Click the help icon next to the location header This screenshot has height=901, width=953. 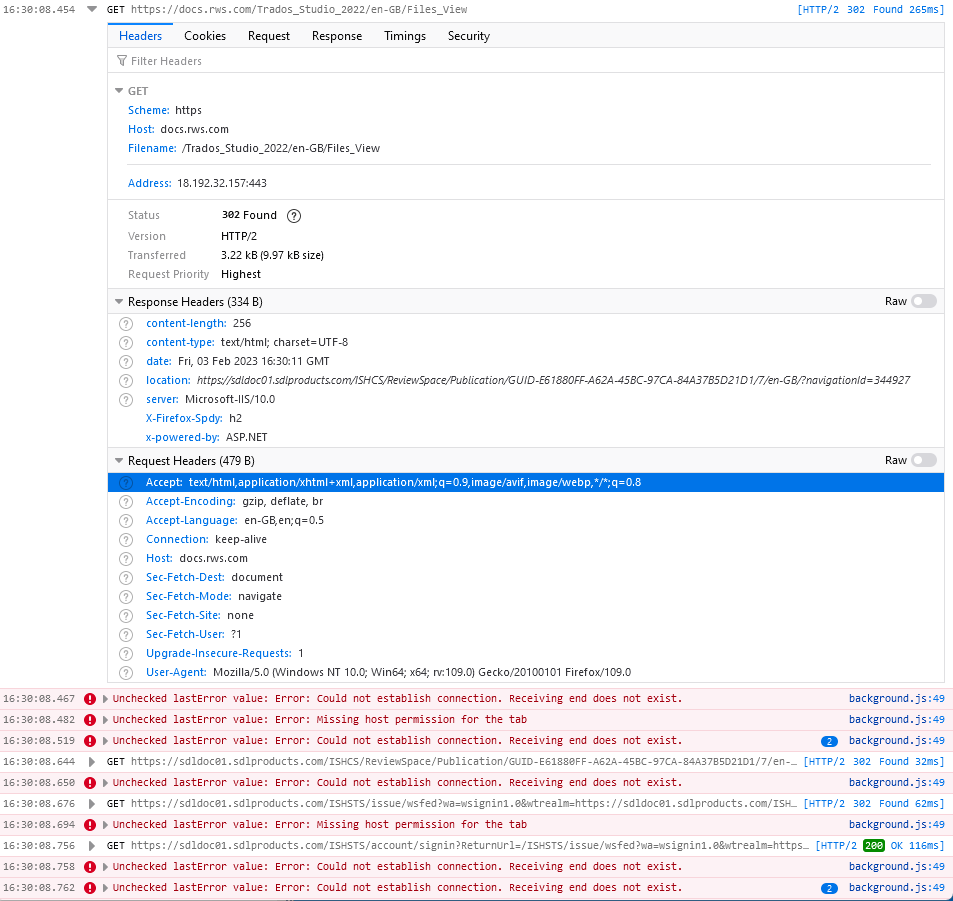[126, 380]
